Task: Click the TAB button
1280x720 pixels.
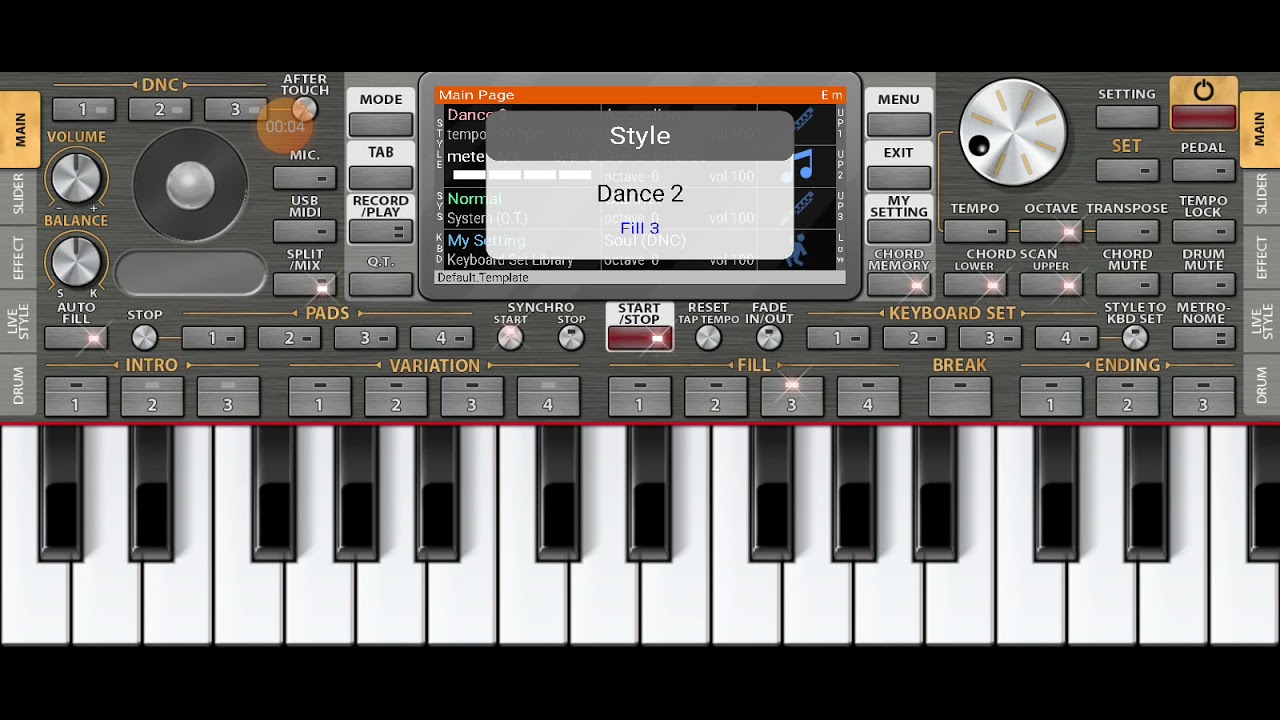Action: pyautogui.click(x=381, y=177)
